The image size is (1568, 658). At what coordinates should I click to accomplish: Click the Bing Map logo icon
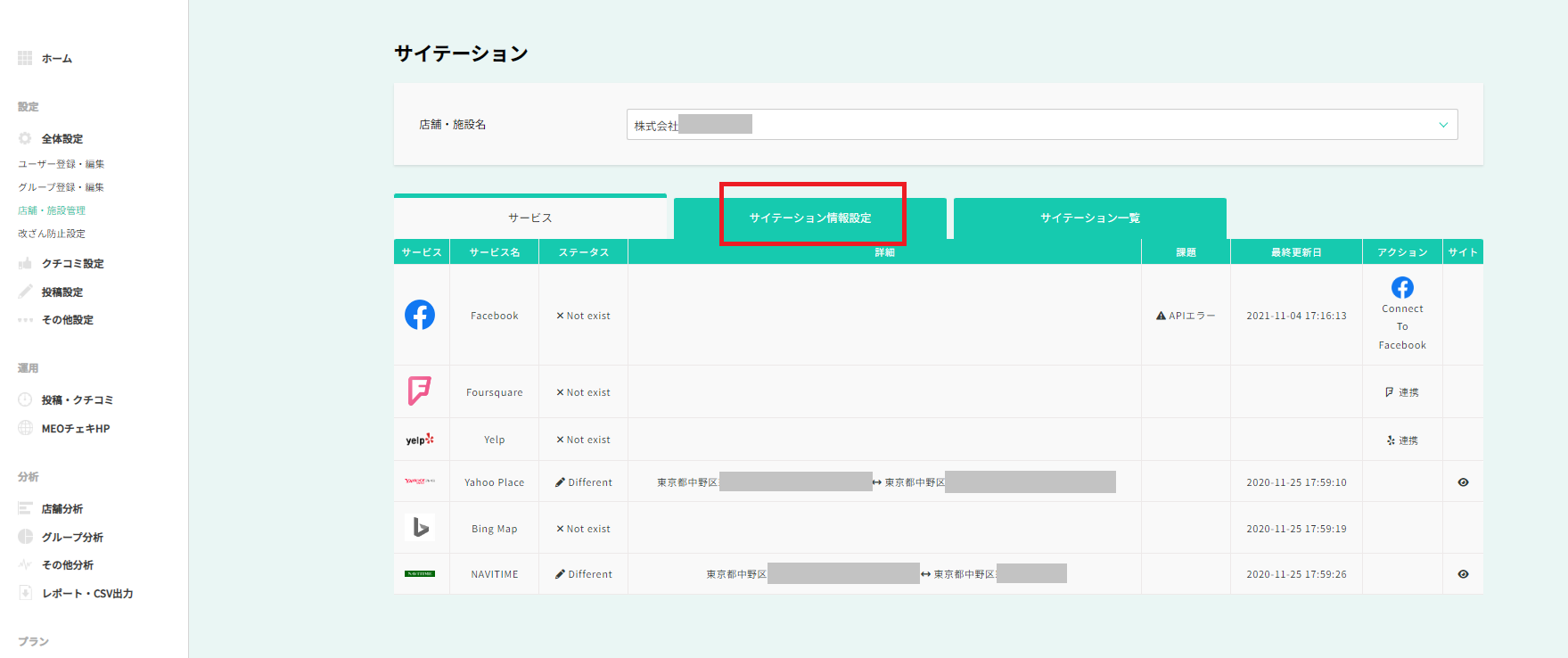[x=420, y=528]
